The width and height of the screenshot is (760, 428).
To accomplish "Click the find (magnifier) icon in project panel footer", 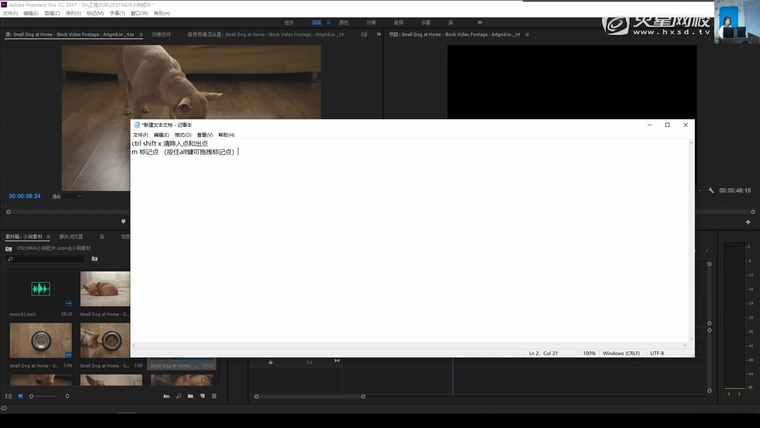I will tap(178, 396).
